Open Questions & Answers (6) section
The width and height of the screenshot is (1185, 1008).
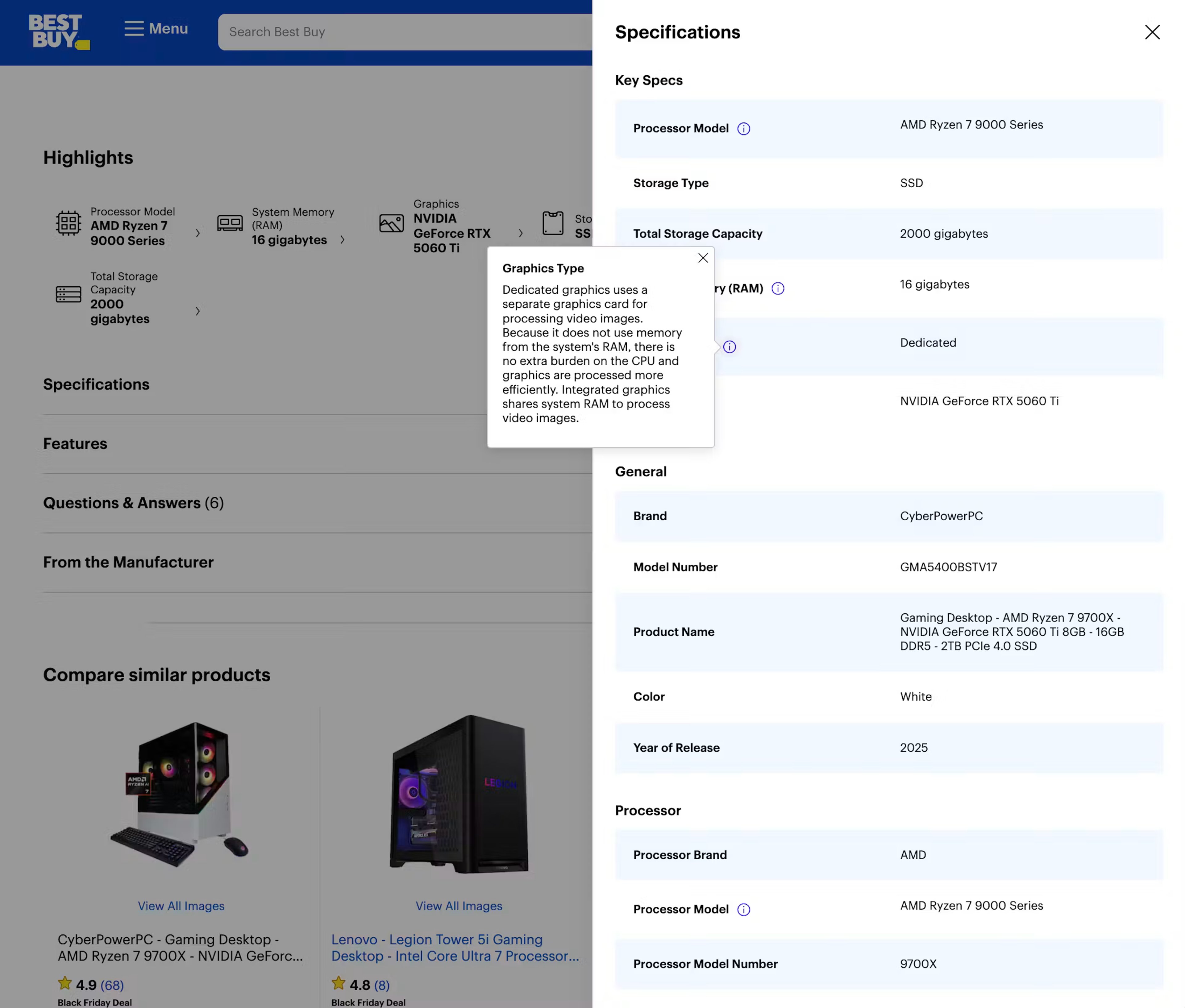tap(133, 503)
